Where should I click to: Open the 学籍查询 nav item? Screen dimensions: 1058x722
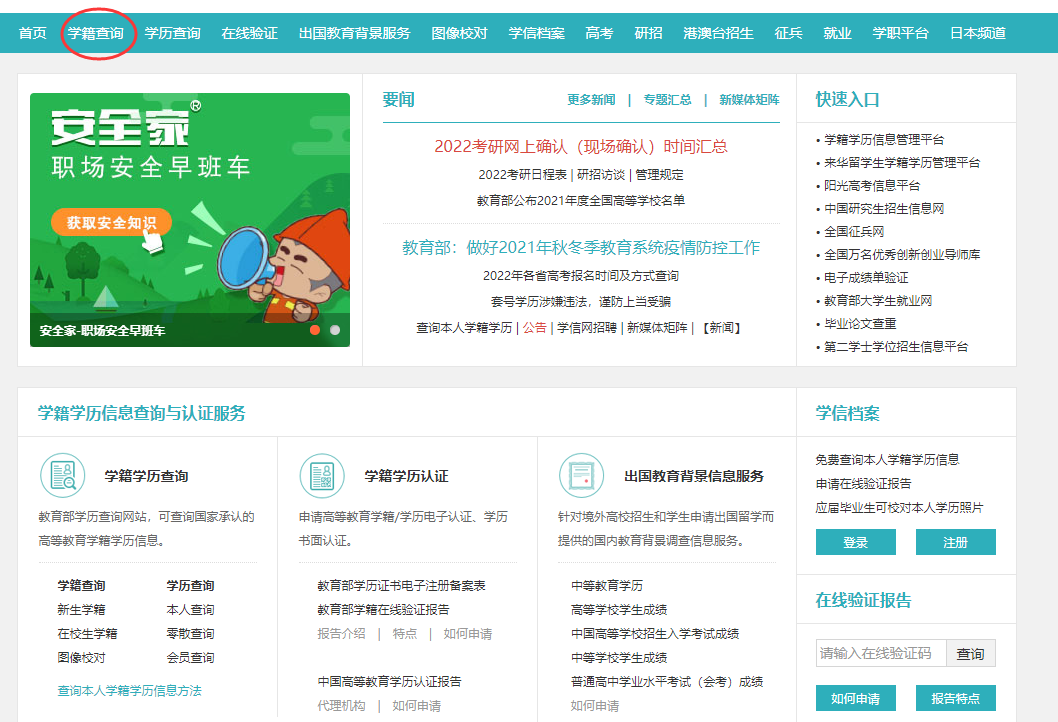(x=96, y=33)
